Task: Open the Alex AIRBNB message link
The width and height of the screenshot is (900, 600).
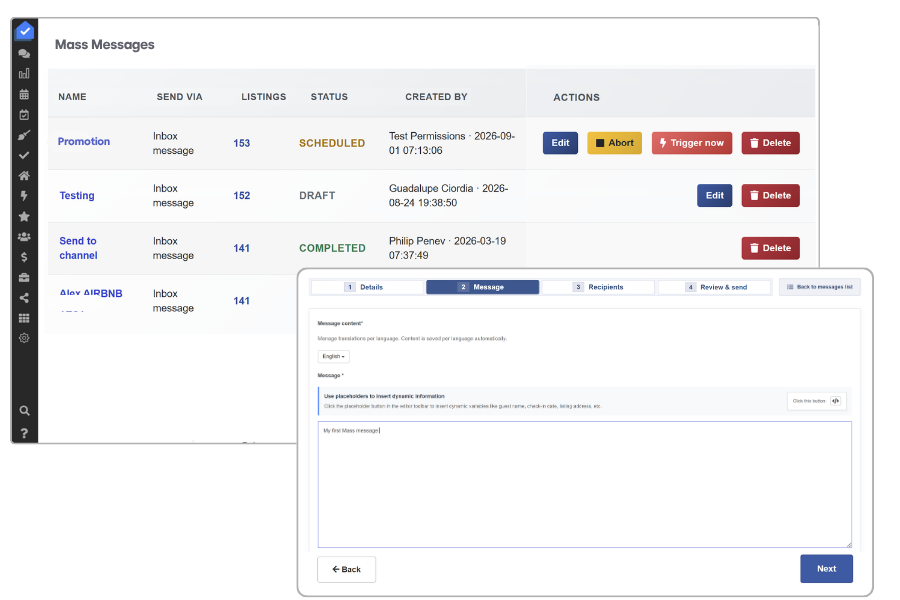Action: [x=91, y=293]
